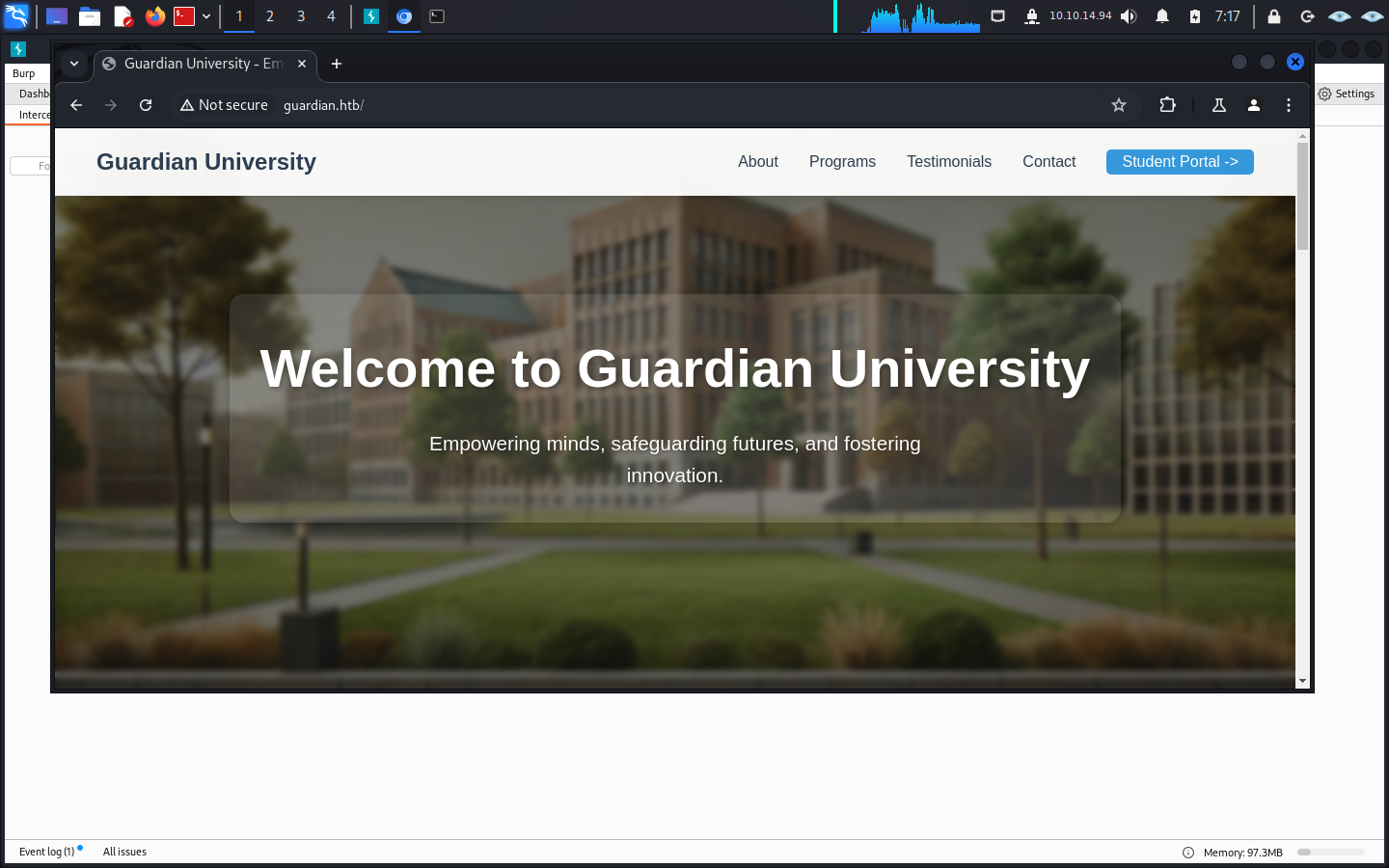Open the Kali applications menu
1389x868 pixels.
coord(16,16)
